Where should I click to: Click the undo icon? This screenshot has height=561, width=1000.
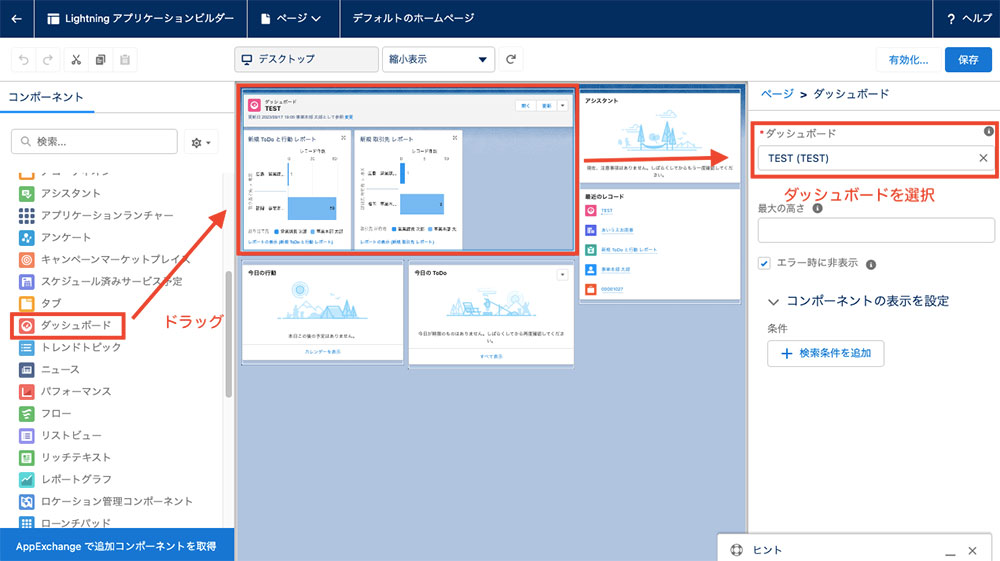[24, 60]
